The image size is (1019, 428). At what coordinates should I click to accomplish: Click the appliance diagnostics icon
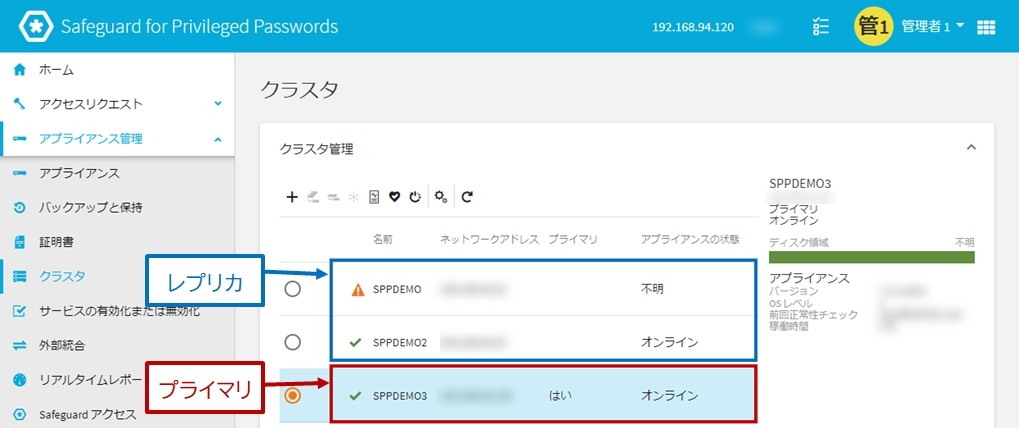tap(374, 197)
